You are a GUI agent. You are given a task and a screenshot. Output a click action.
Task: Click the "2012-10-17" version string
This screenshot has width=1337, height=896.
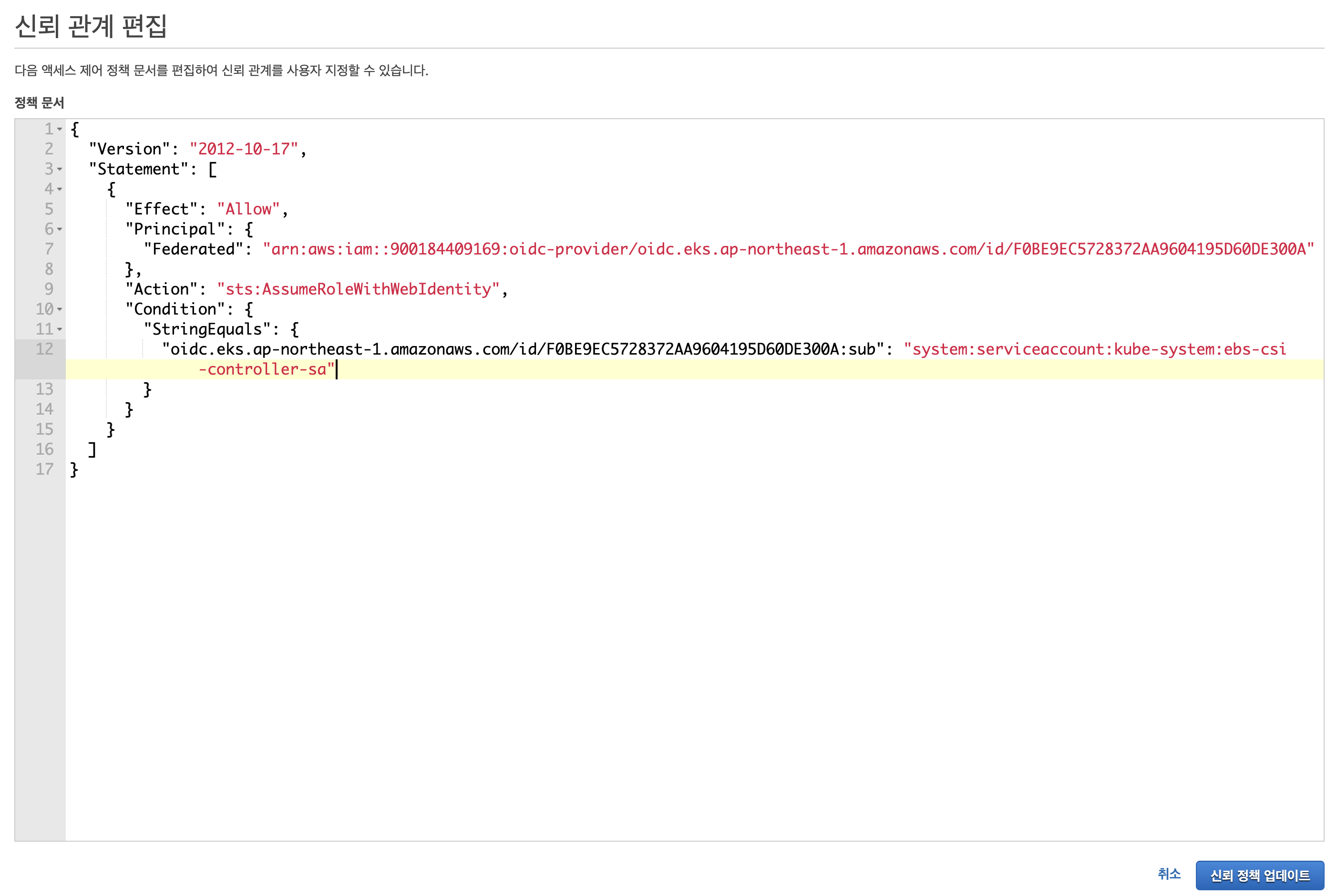[x=245, y=149]
